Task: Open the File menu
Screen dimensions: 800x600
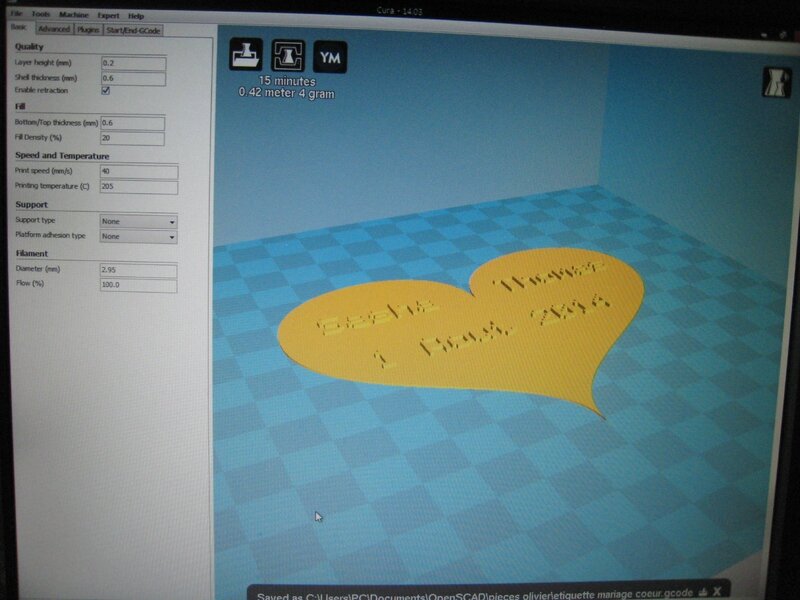Action: (x=16, y=16)
